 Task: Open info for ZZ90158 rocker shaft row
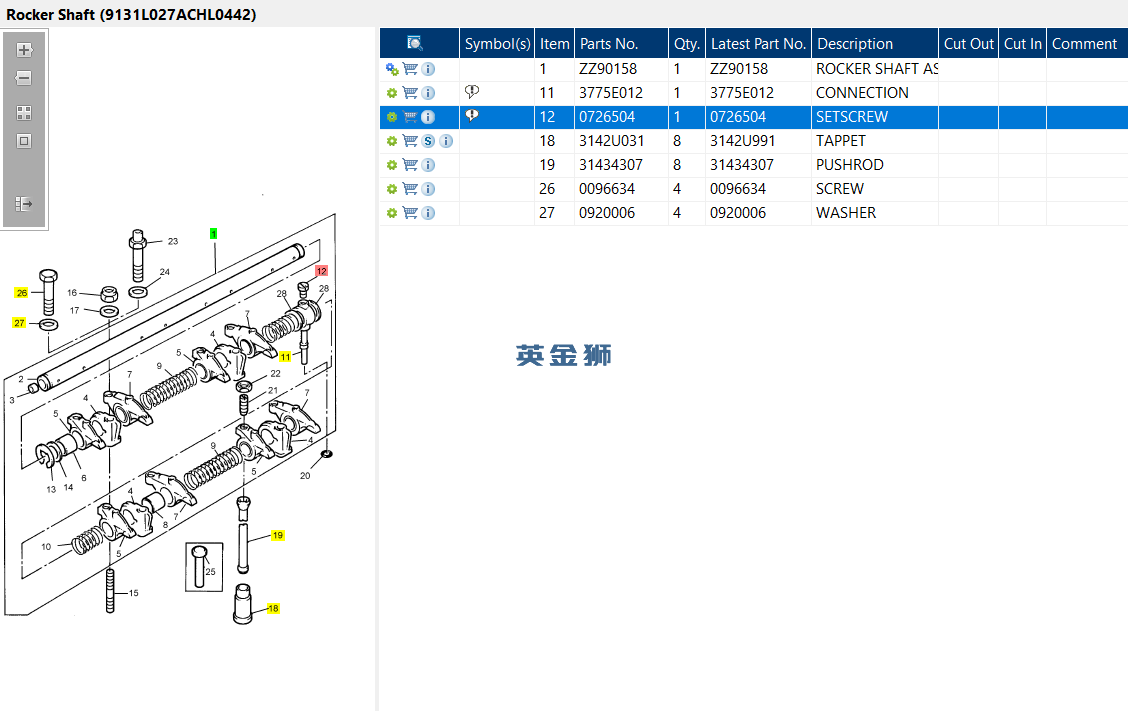coord(428,69)
